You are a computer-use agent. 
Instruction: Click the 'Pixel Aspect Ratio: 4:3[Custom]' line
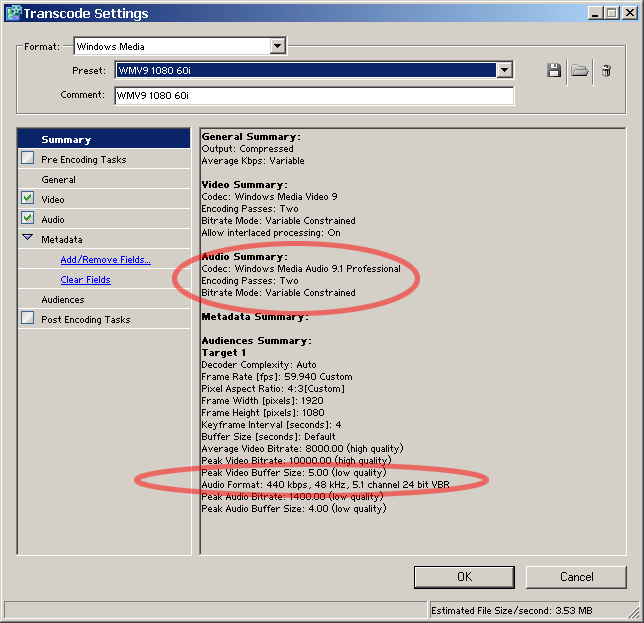273,389
